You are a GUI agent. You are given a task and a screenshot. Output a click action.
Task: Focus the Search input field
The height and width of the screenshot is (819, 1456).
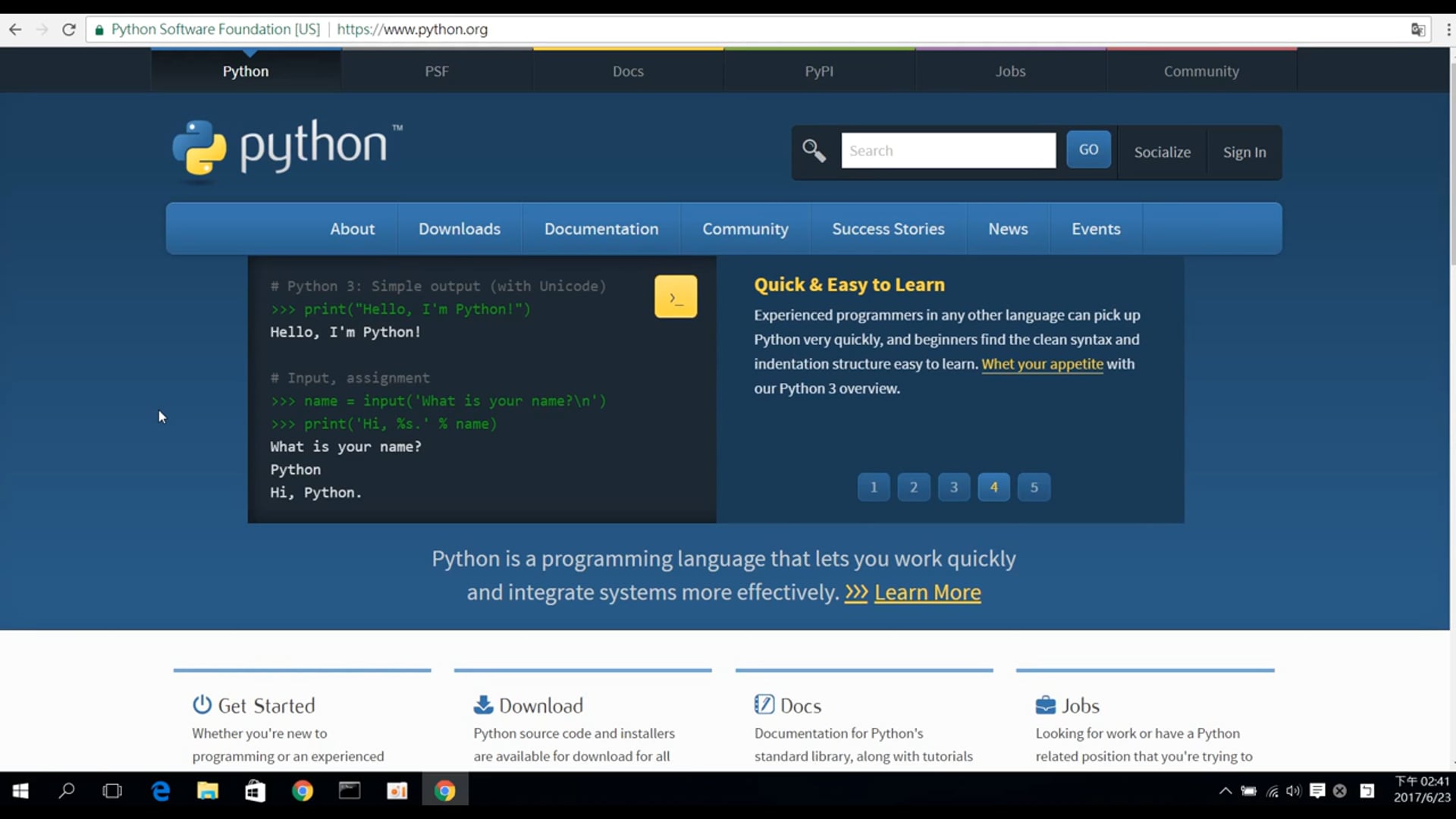pos(948,150)
